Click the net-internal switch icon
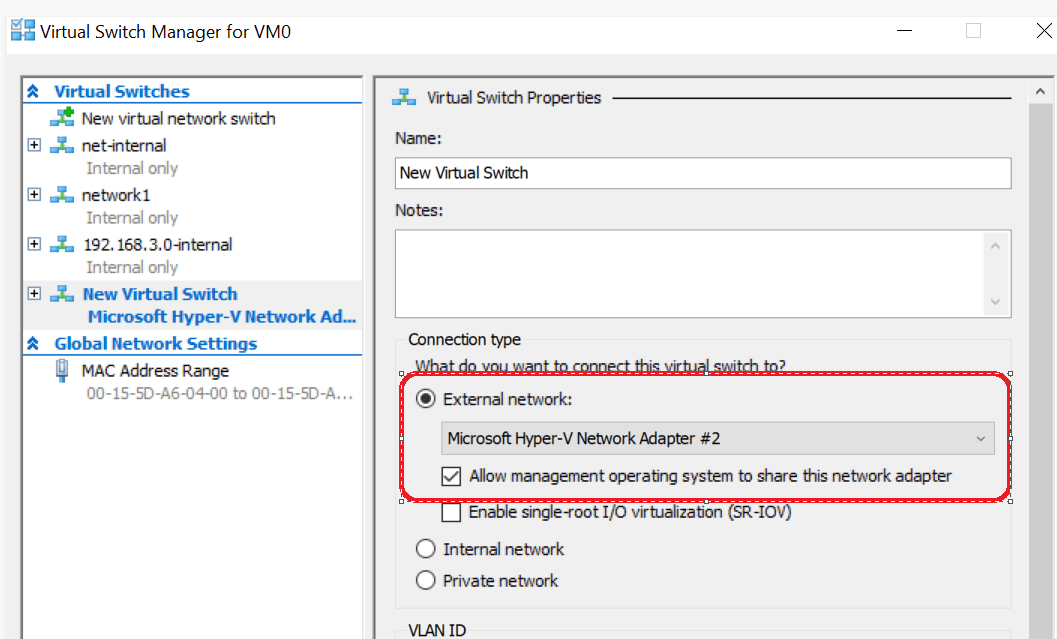1057x639 pixels. pos(62,145)
